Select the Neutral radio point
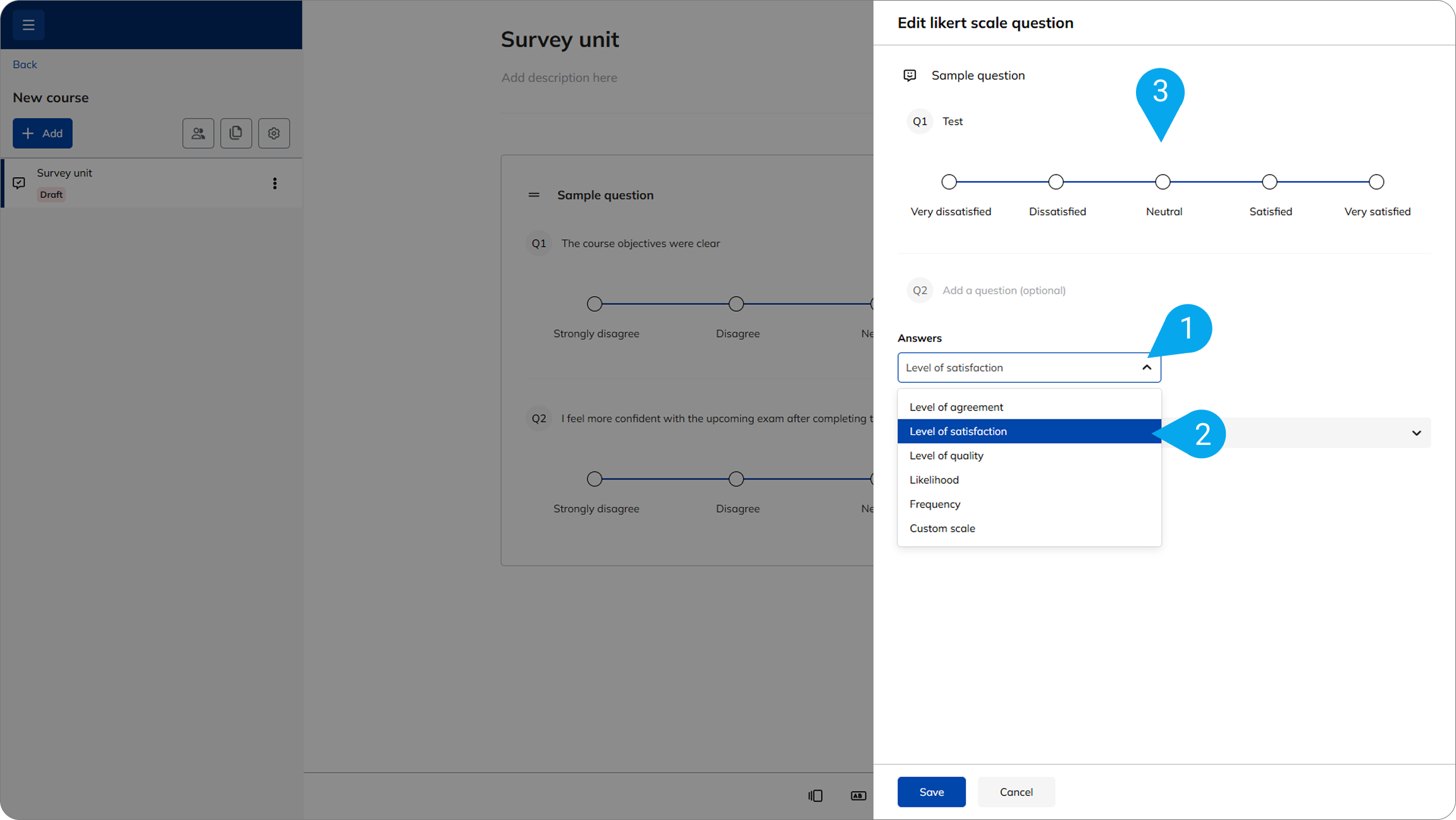1456x820 pixels. [1163, 182]
